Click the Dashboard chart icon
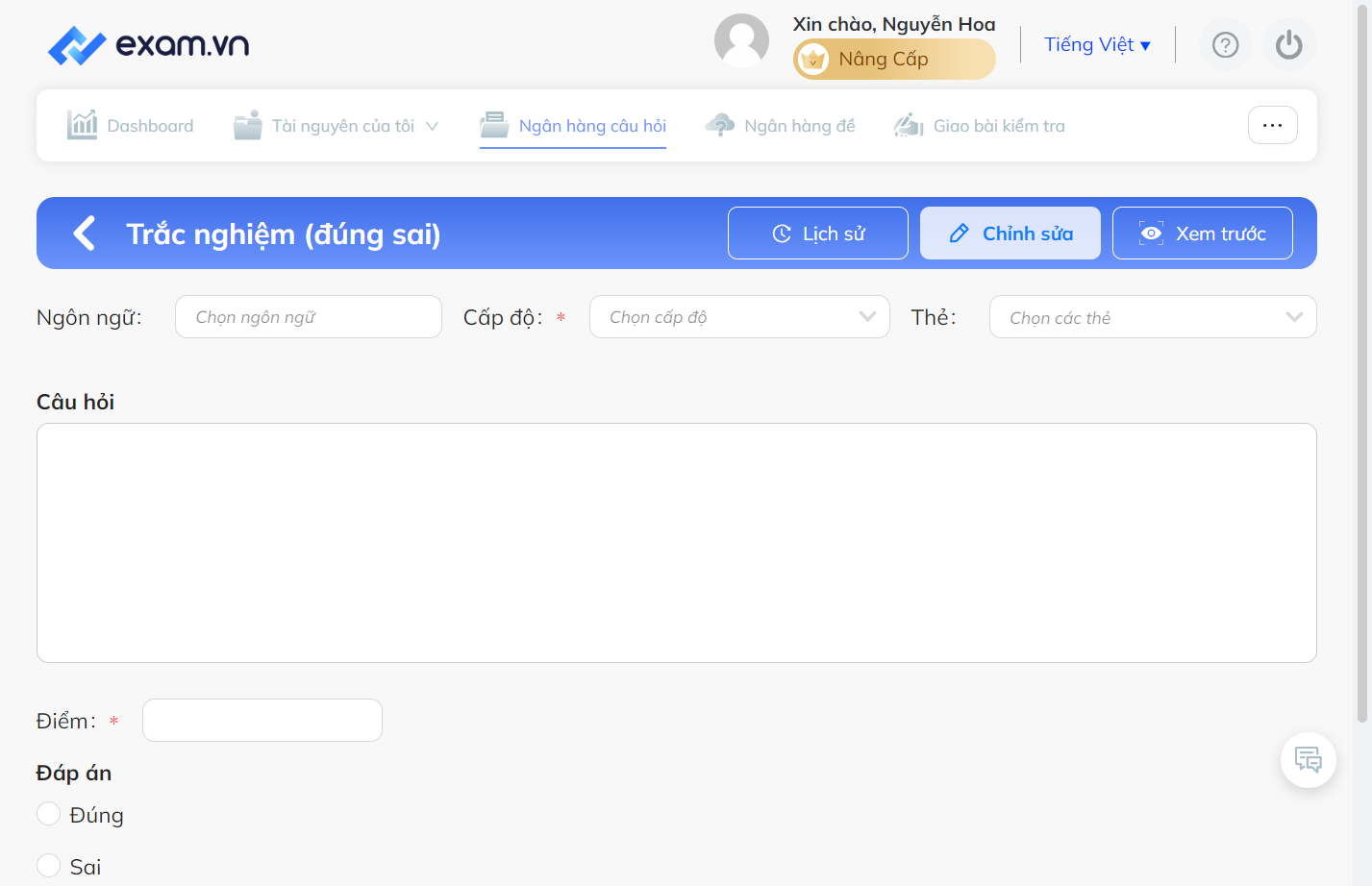This screenshot has height=886, width=1372. pos(82,125)
